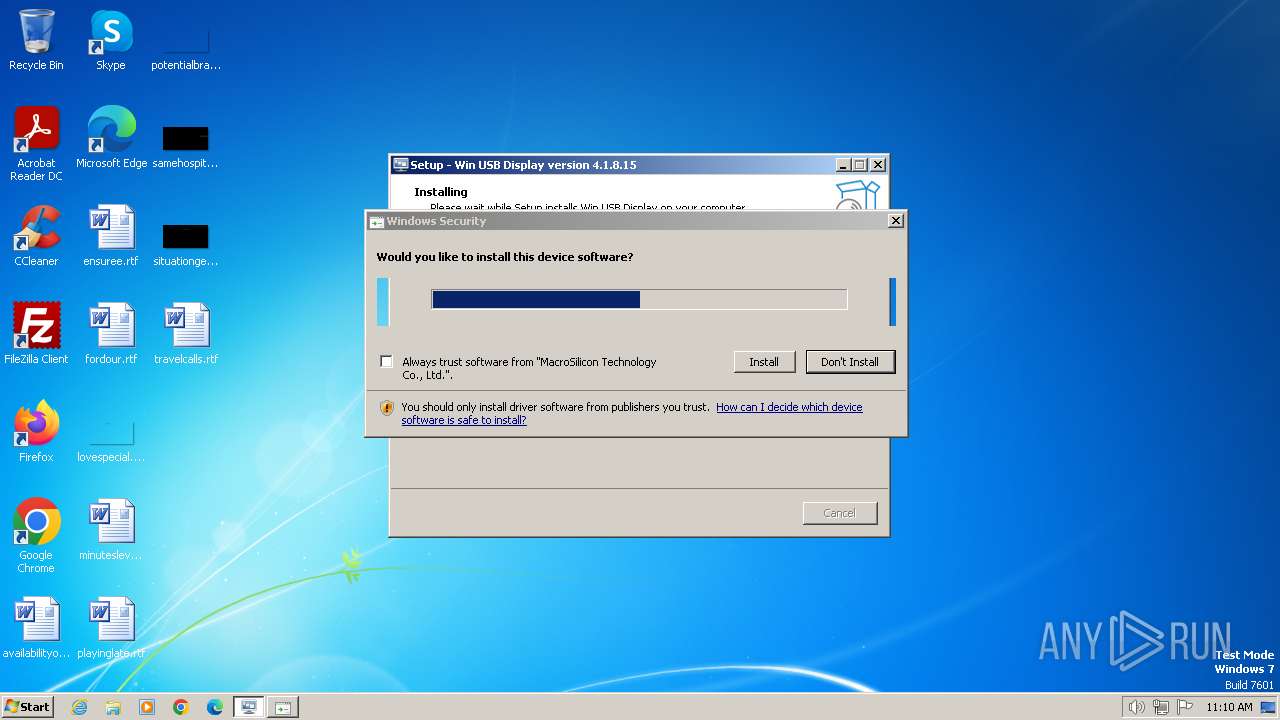Viewport: 1280px width, 720px height.
Task: Minimize the Win USB Display Setup window
Action: [x=843, y=165]
